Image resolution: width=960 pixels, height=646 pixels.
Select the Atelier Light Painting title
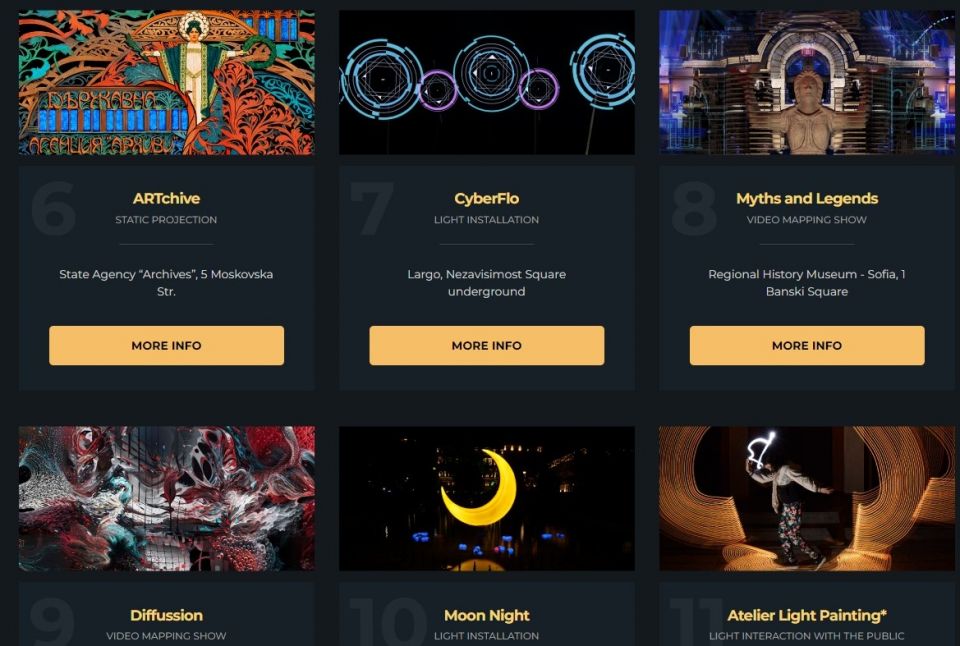coord(807,615)
